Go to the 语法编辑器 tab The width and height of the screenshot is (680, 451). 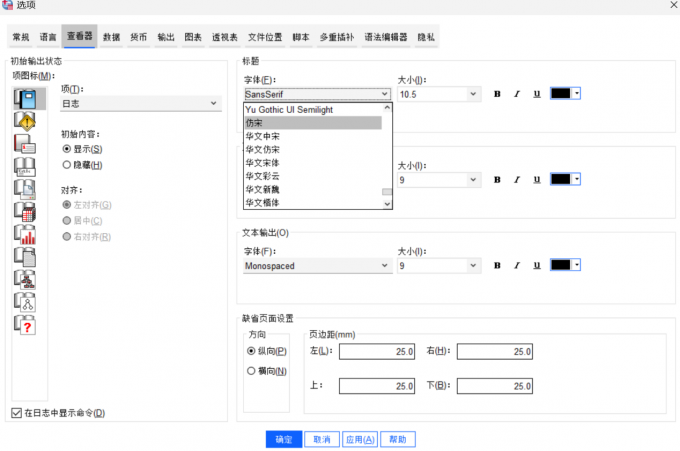point(386,37)
